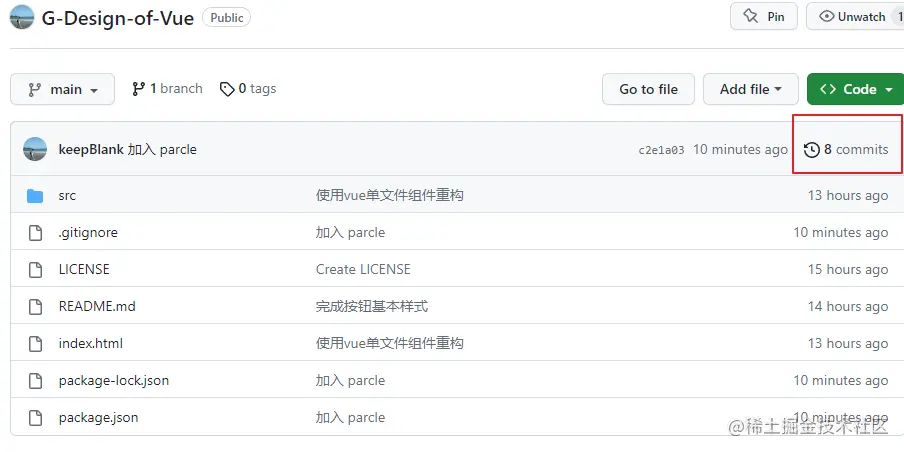This screenshot has height=452, width=904.
Task: Click the src folder icon
Action: 35,196
